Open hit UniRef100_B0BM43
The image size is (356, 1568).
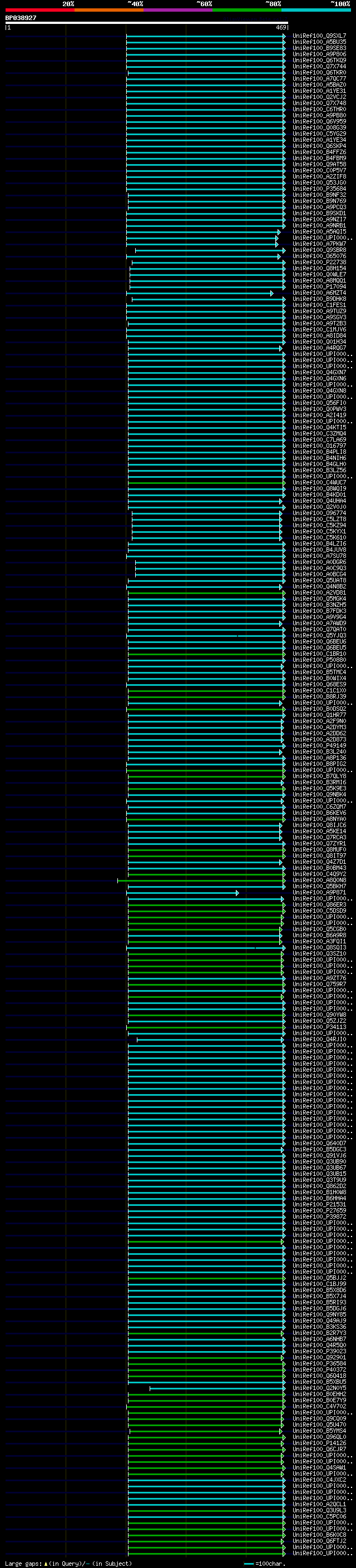319,868
